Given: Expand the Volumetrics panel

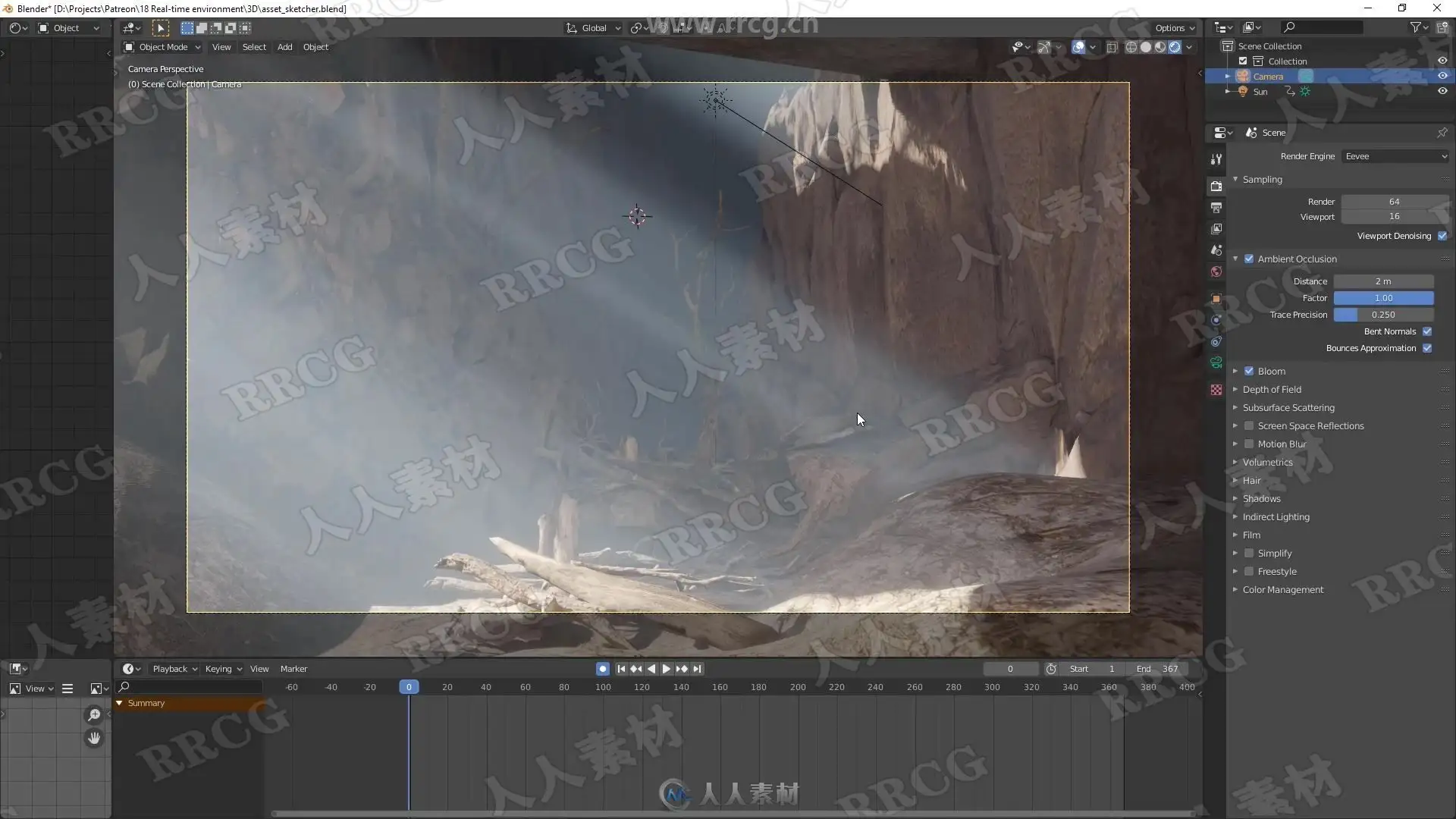Looking at the screenshot, I should (x=1267, y=463).
